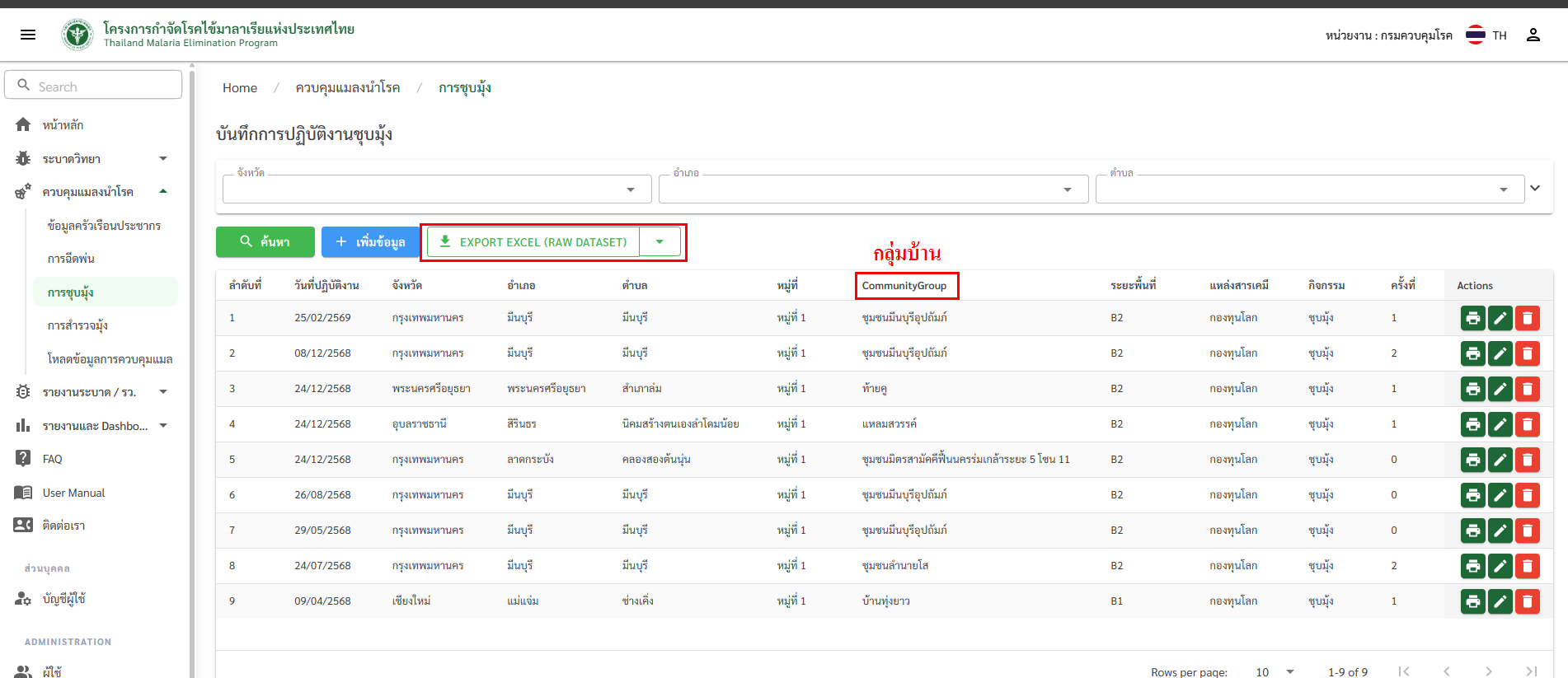The width and height of the screenshot is (1568, 678).
Task: Open the การฉีดพ่น sidebar item
Action: coord(71,259)
